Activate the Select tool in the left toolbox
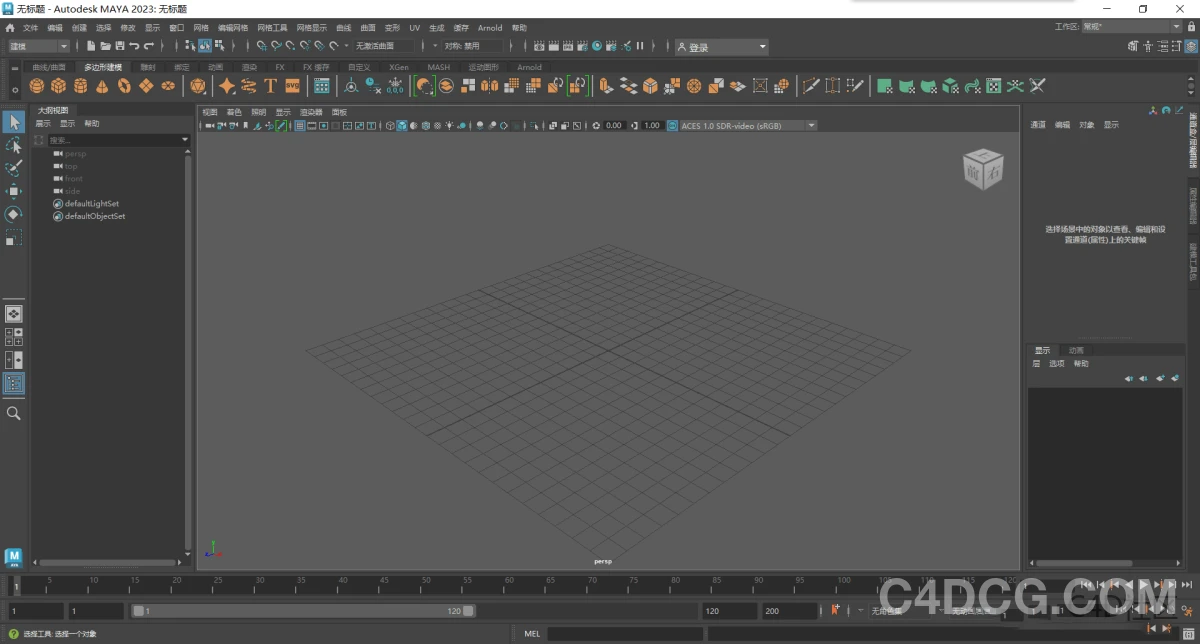Viewport: 1200px width, 644px height. click(14, 122)
